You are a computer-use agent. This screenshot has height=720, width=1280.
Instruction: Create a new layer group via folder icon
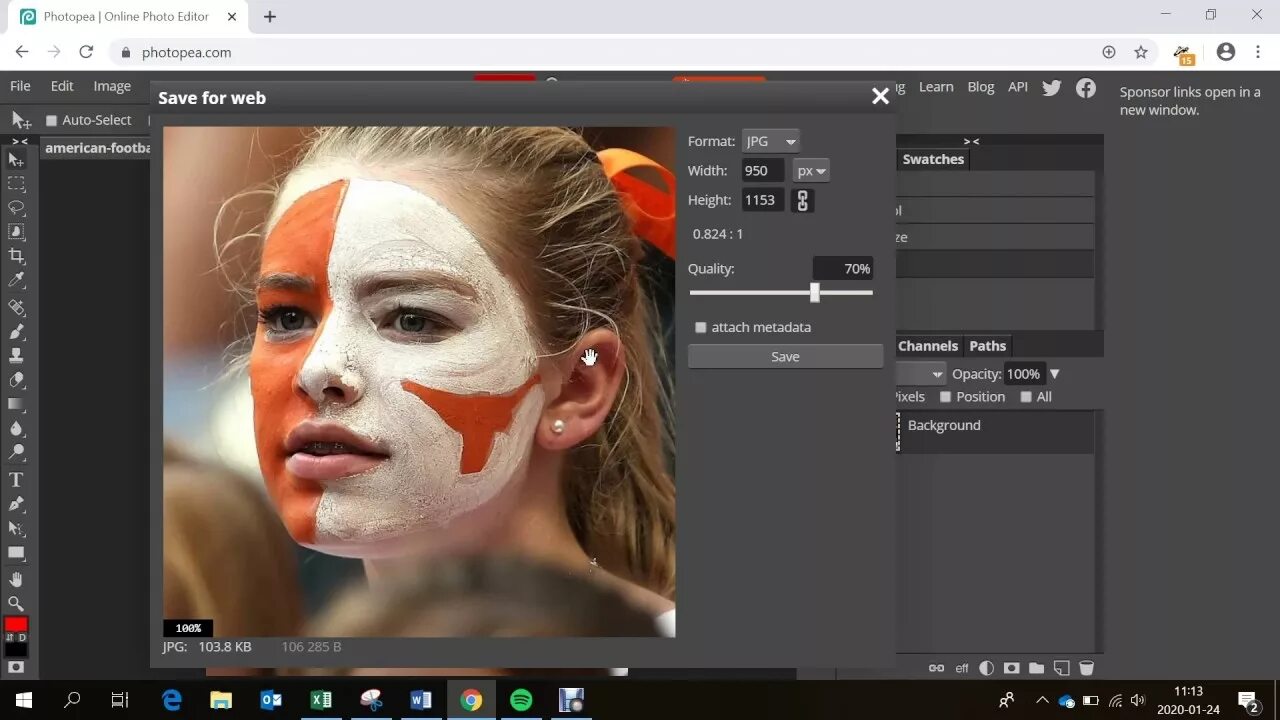1036,667
